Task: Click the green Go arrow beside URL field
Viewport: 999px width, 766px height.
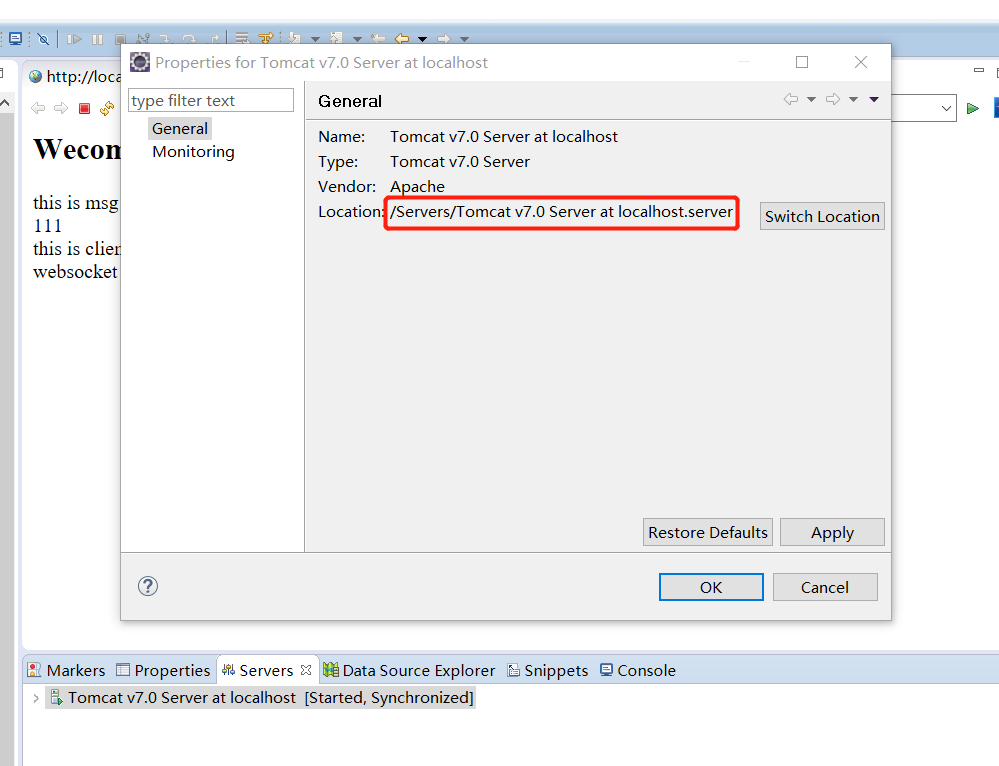Action: [x=972, y=108]
